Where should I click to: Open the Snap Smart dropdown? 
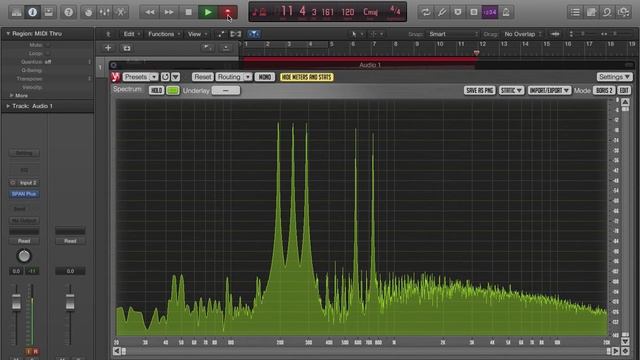pos(452,34)
